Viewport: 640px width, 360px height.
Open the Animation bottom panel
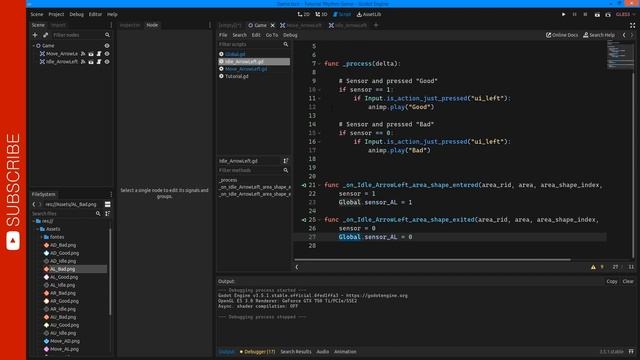click(345, 351)
